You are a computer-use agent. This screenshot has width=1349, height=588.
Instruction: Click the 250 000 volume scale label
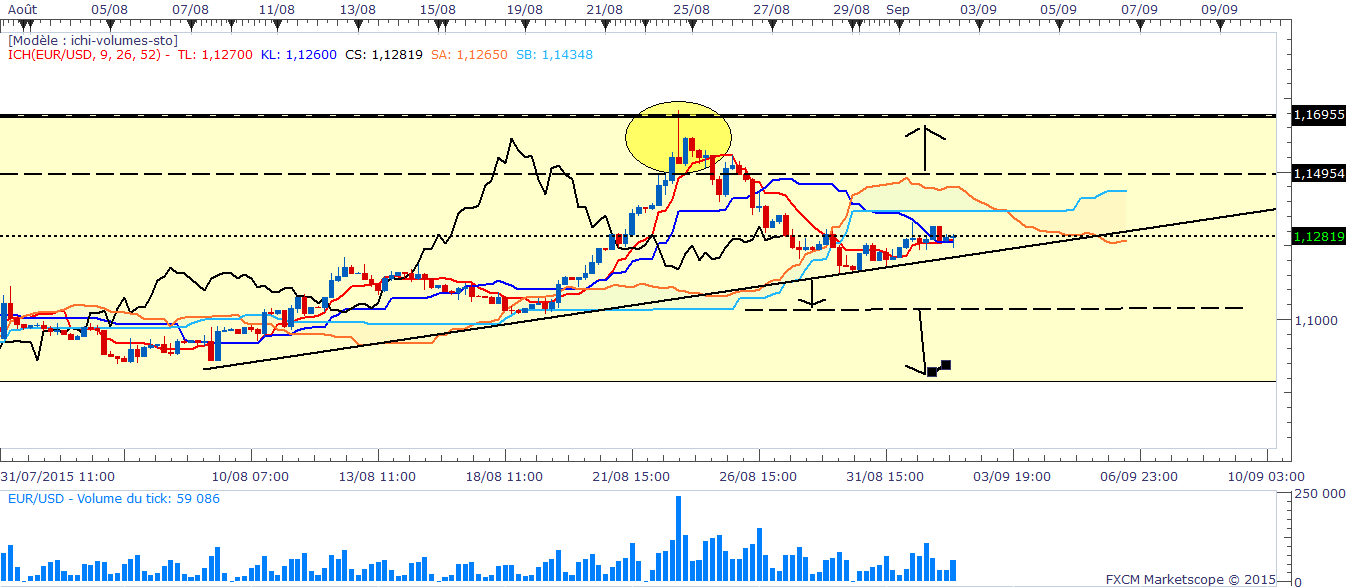pyautogui.click(x=1320, y=496)
